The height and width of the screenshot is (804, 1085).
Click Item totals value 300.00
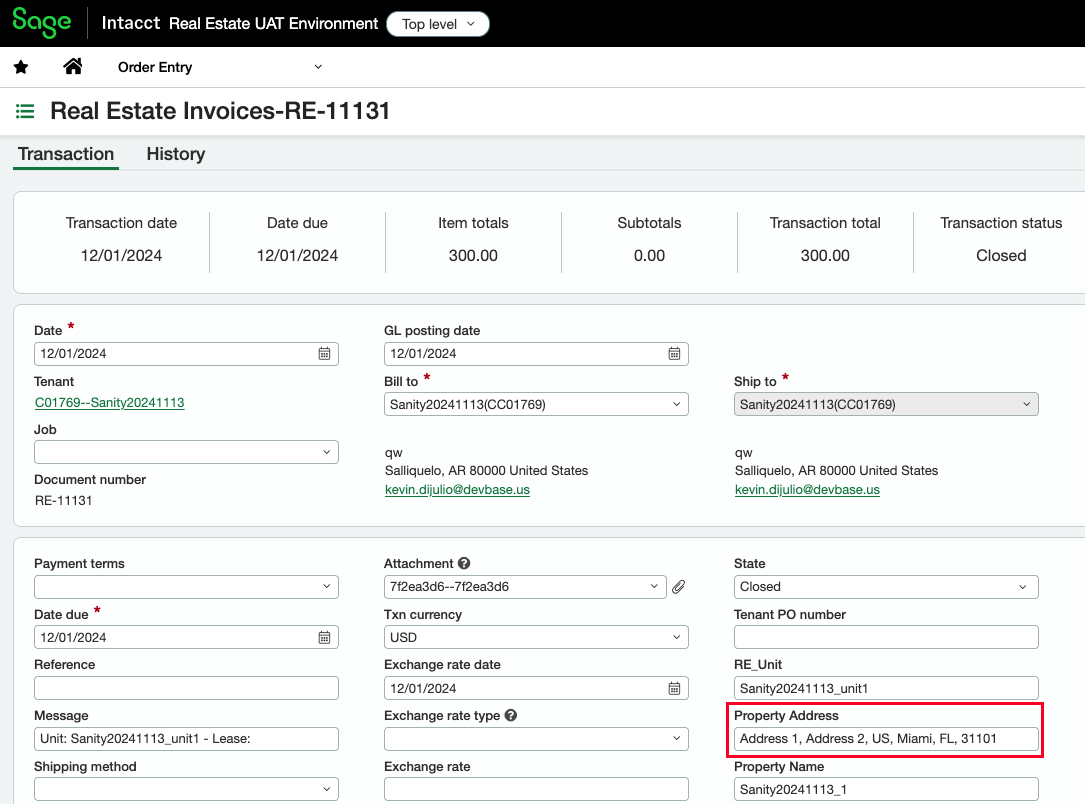(473, 255)
